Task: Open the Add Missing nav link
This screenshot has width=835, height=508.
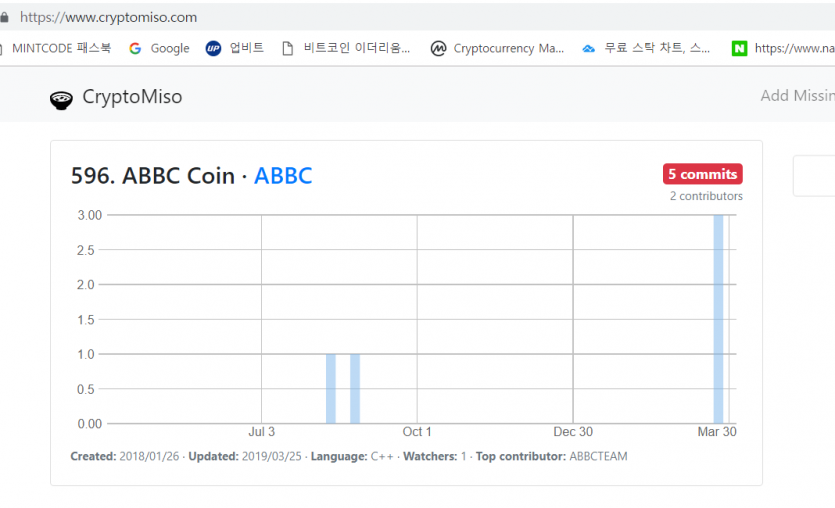Action: 797,96
